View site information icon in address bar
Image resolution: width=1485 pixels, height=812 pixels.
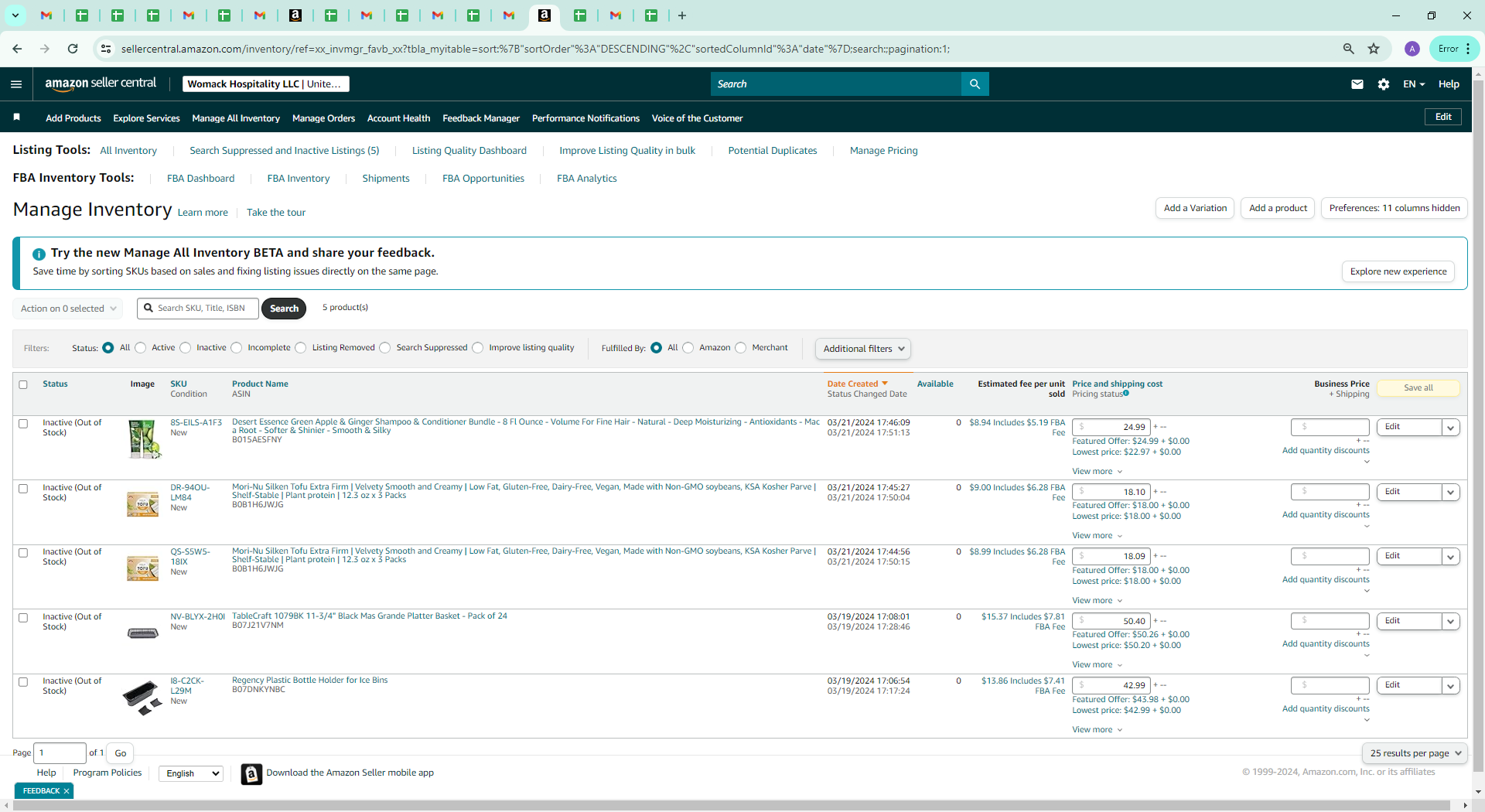pyautogui.click(x=106, y=49)
